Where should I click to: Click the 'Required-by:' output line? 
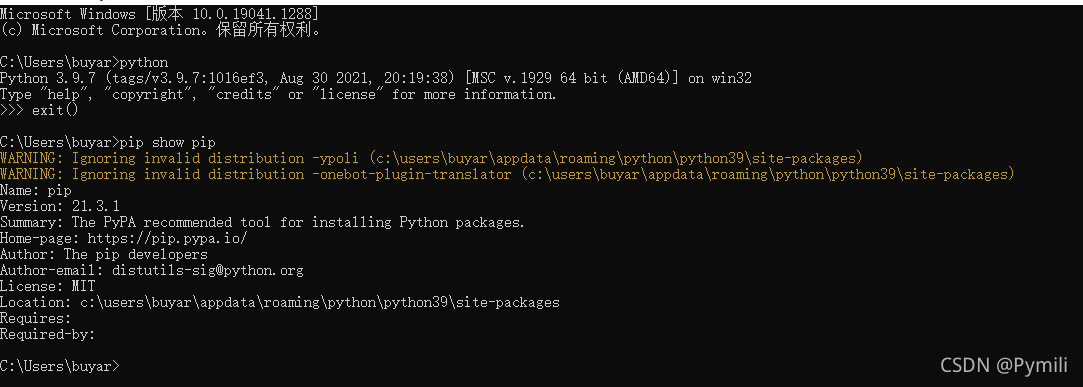[48, 334]
